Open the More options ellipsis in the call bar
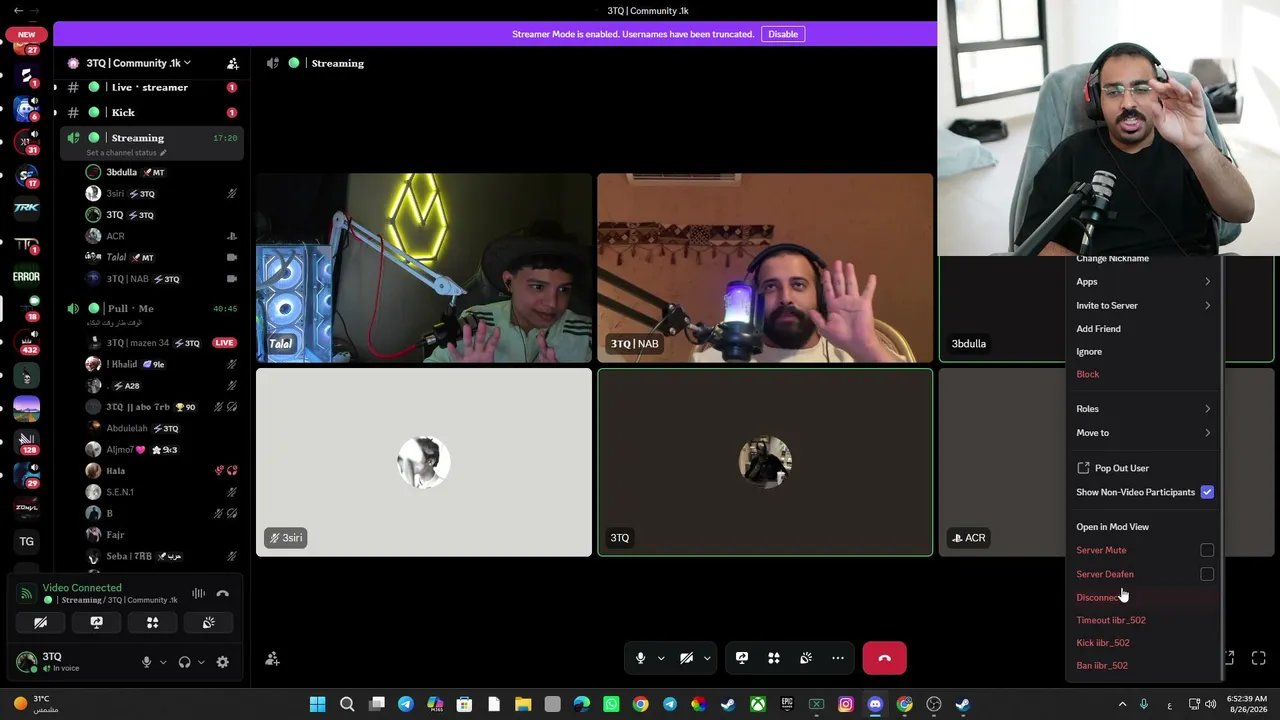The image size is (1280, 720). point(838,658)
